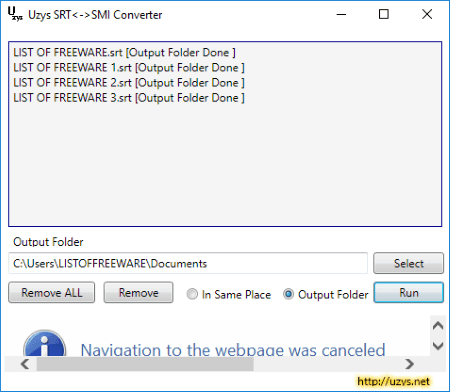
Task: Click the blue info icon in web panel
Action: pyautogui.click(x=44, y=343)
